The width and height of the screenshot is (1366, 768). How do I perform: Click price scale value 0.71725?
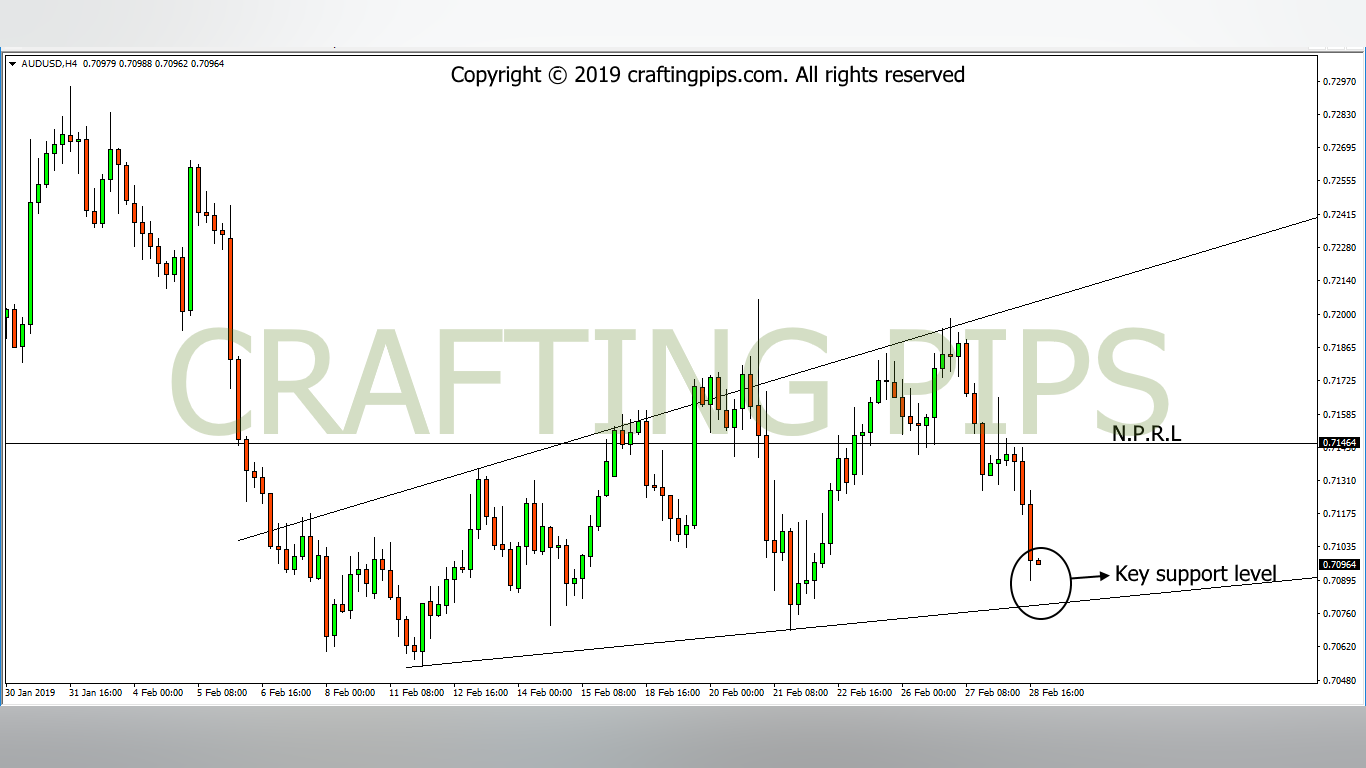tap(1342, 381)
